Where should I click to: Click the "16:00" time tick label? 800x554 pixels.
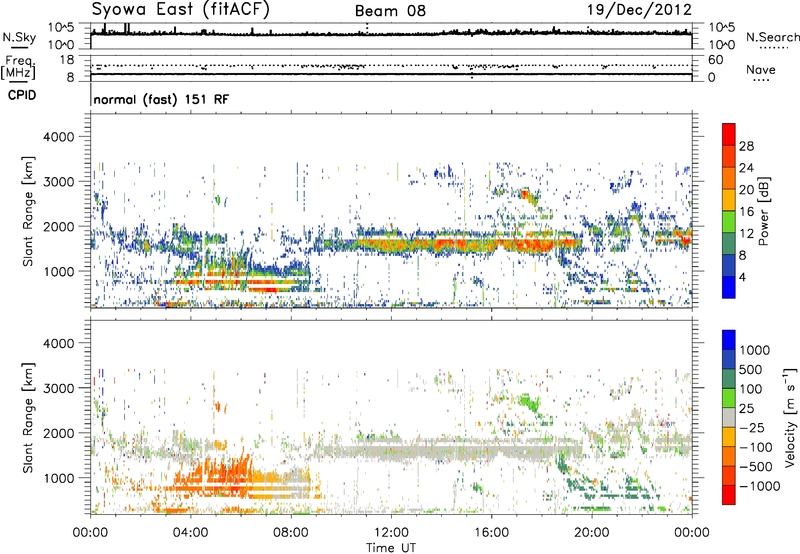click(x=491, y=533)
